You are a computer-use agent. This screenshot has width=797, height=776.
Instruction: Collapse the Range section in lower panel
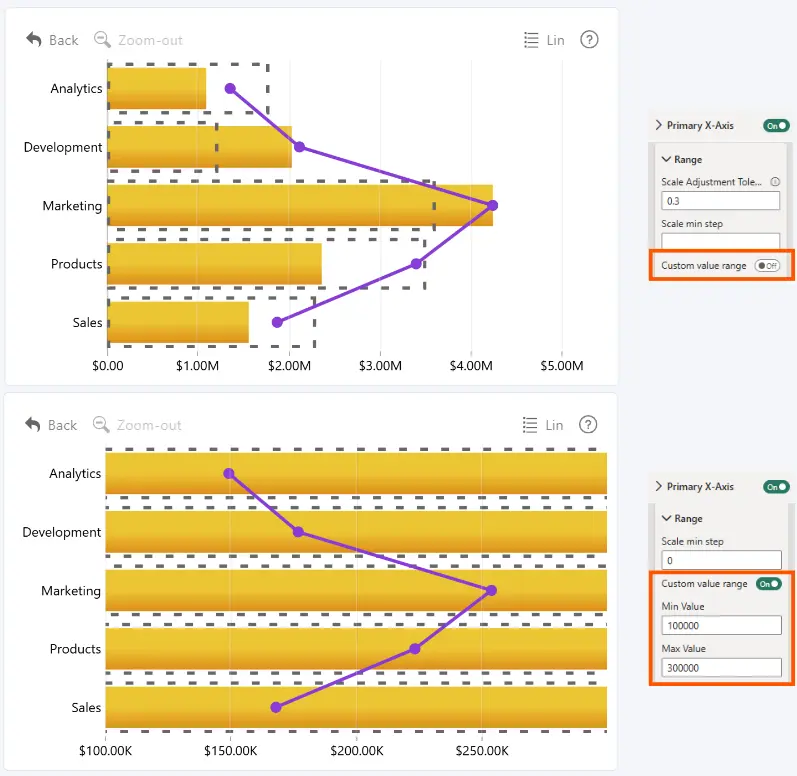[x=666, y=518]
